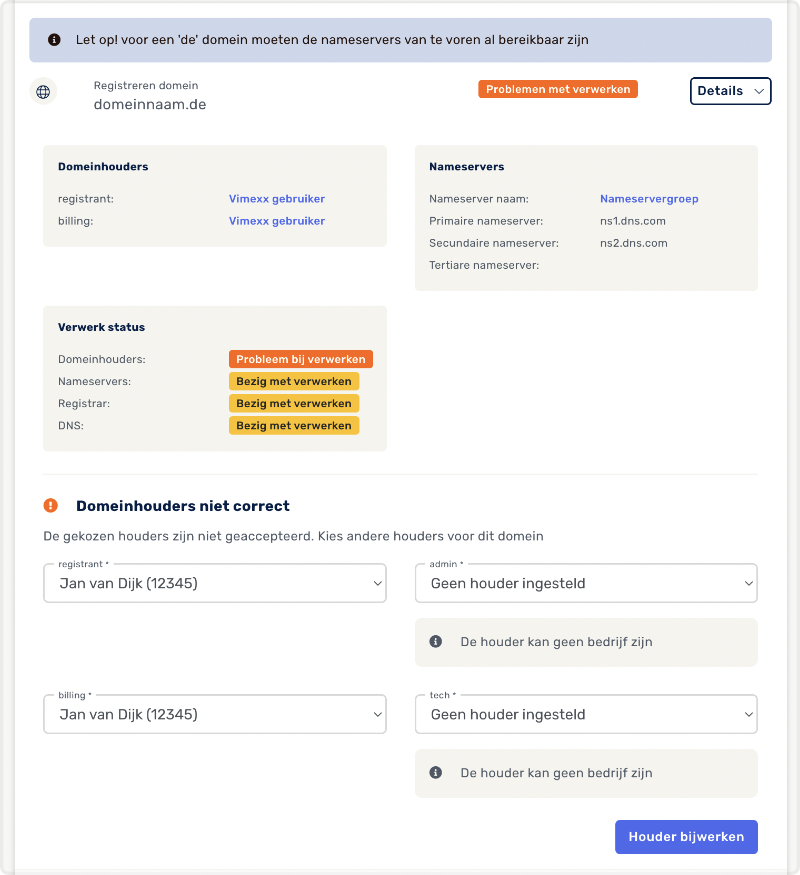Click the Houder bijwerken button
This screenshot has width=800, height=875.
tap(686, 837)
